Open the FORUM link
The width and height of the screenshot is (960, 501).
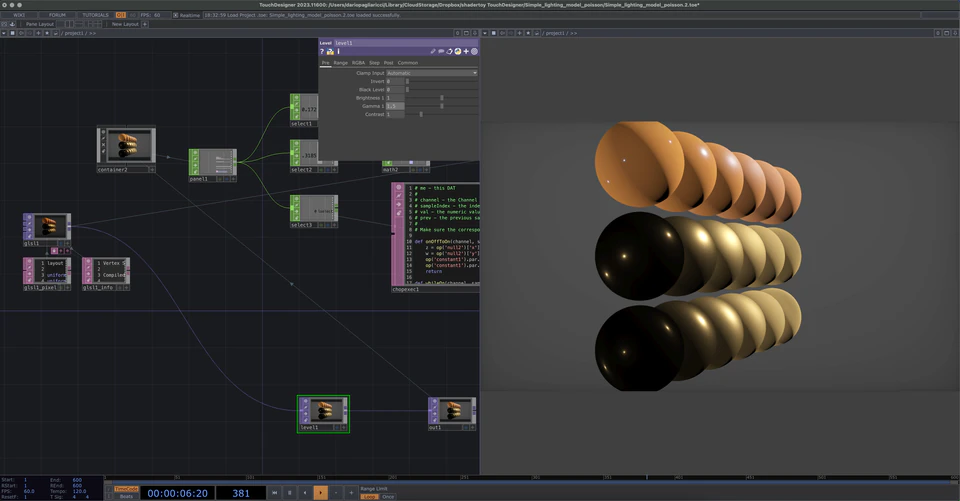(57, 15)
